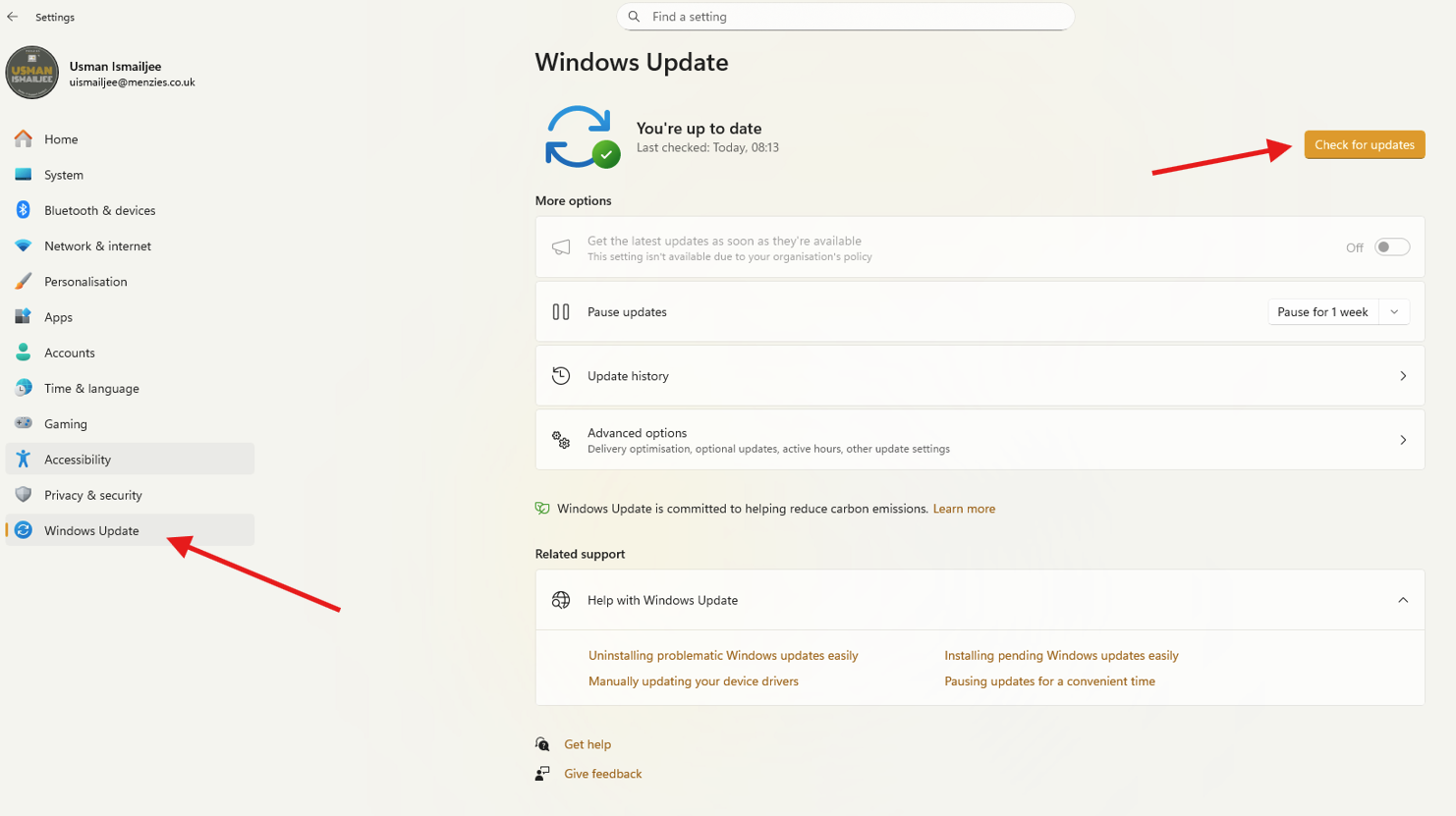The height and width of the screenshot is (816, 1456).
Task: Open Learn more carbon emissions link
Action: click(963, 509)
